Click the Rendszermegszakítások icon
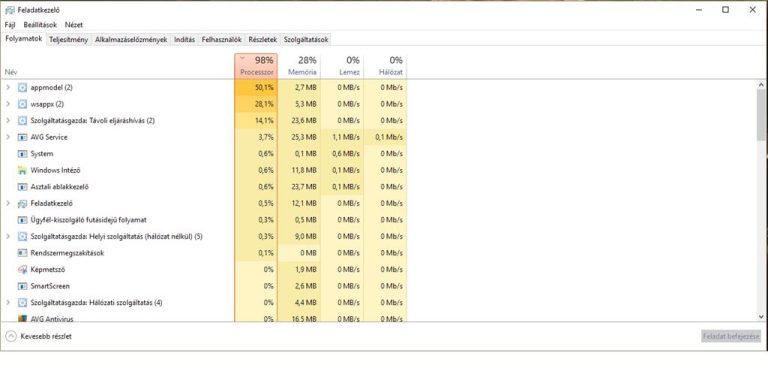 [x=22, y=253]
